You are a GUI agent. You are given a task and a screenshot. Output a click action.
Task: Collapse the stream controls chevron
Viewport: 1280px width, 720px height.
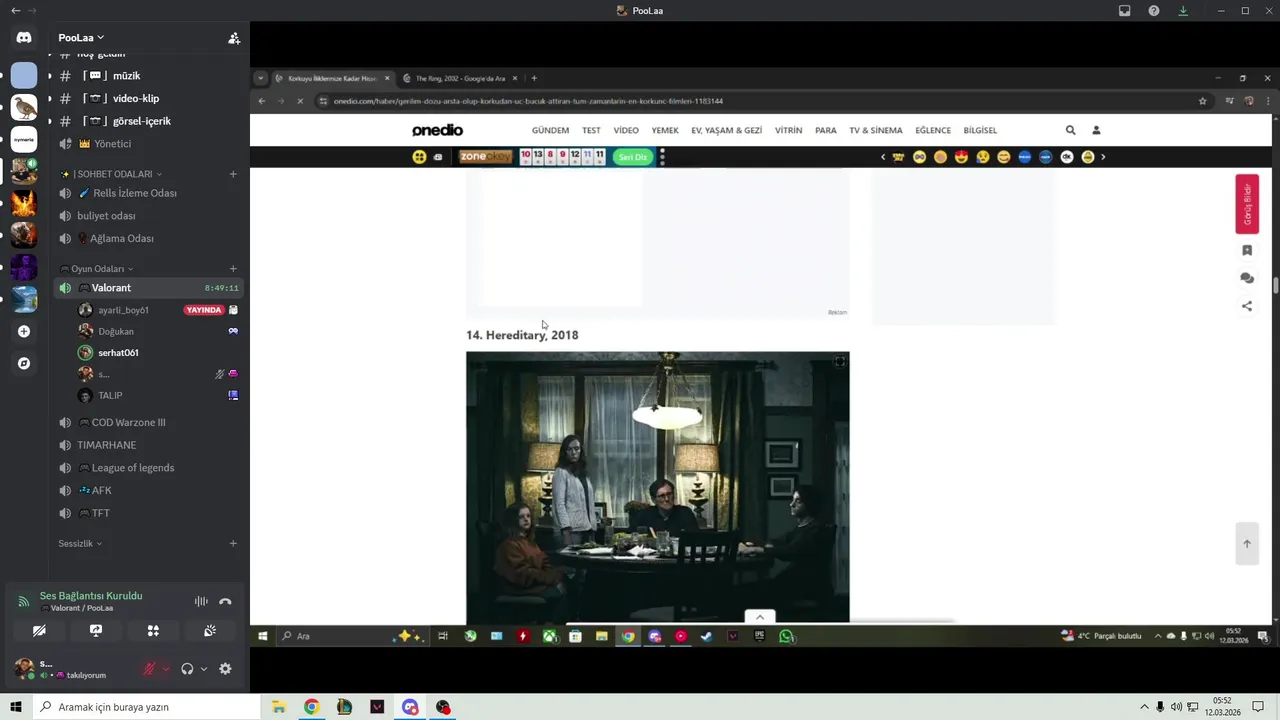click(760, 616)
